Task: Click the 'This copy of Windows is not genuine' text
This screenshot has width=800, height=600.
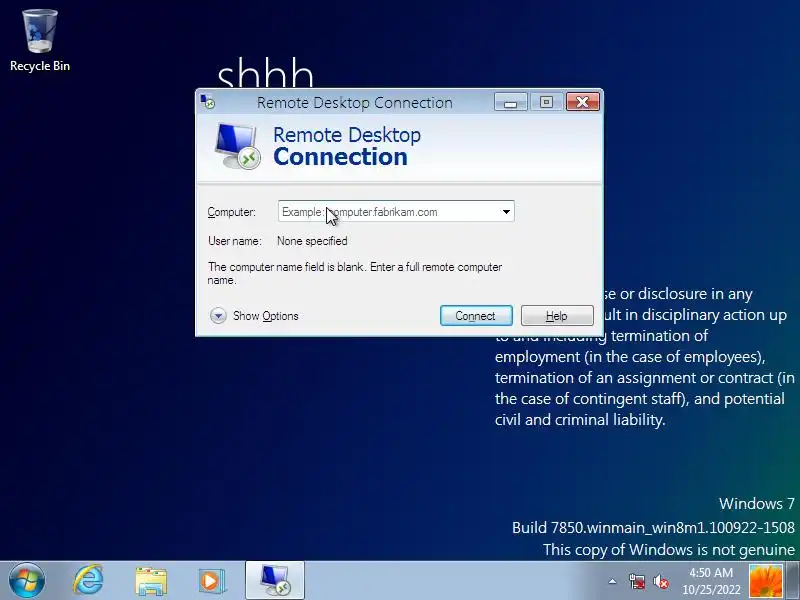Action: click(669, 550)
